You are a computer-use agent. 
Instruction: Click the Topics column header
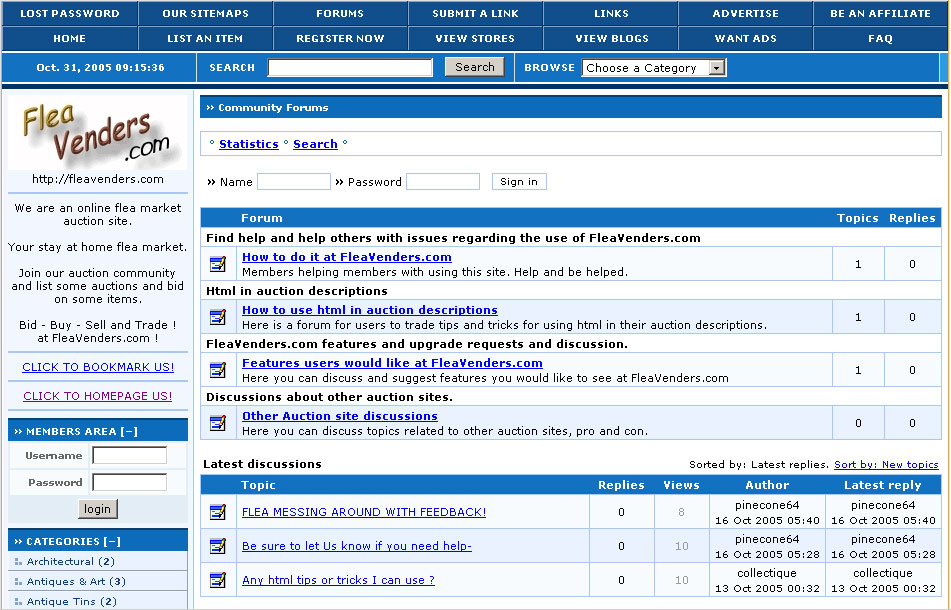(x=858, y=218)
